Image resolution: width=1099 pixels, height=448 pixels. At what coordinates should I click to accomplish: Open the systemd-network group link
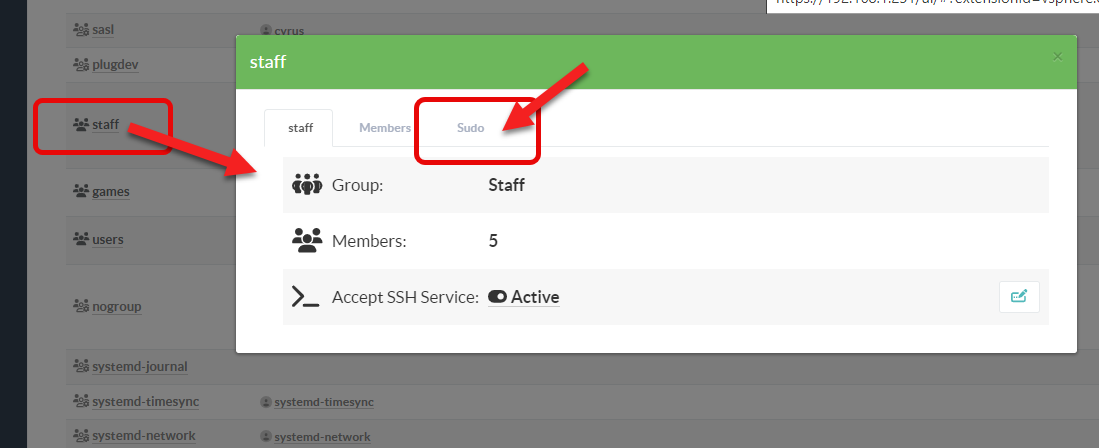[x=143, y=436]
